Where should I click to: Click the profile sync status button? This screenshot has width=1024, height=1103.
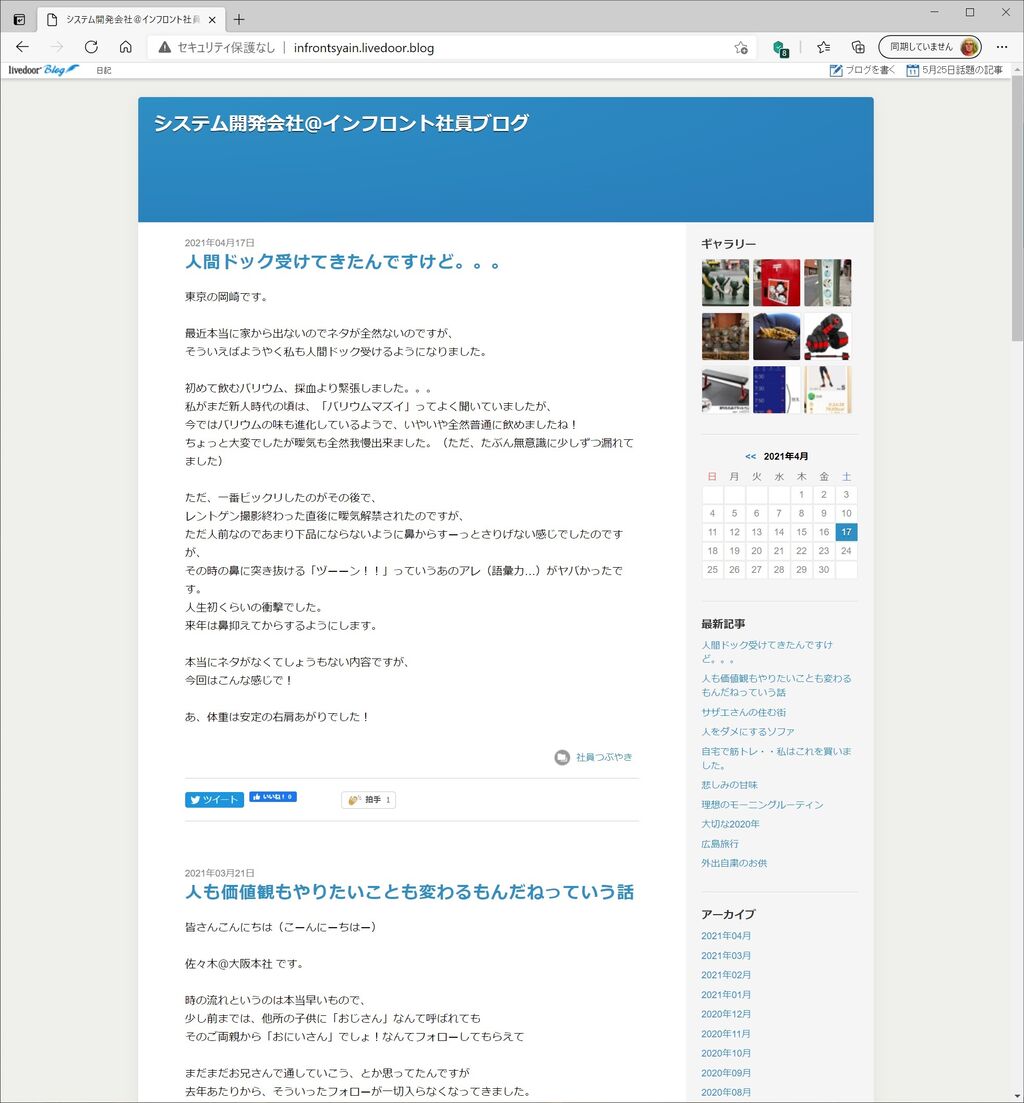[930, 47]
